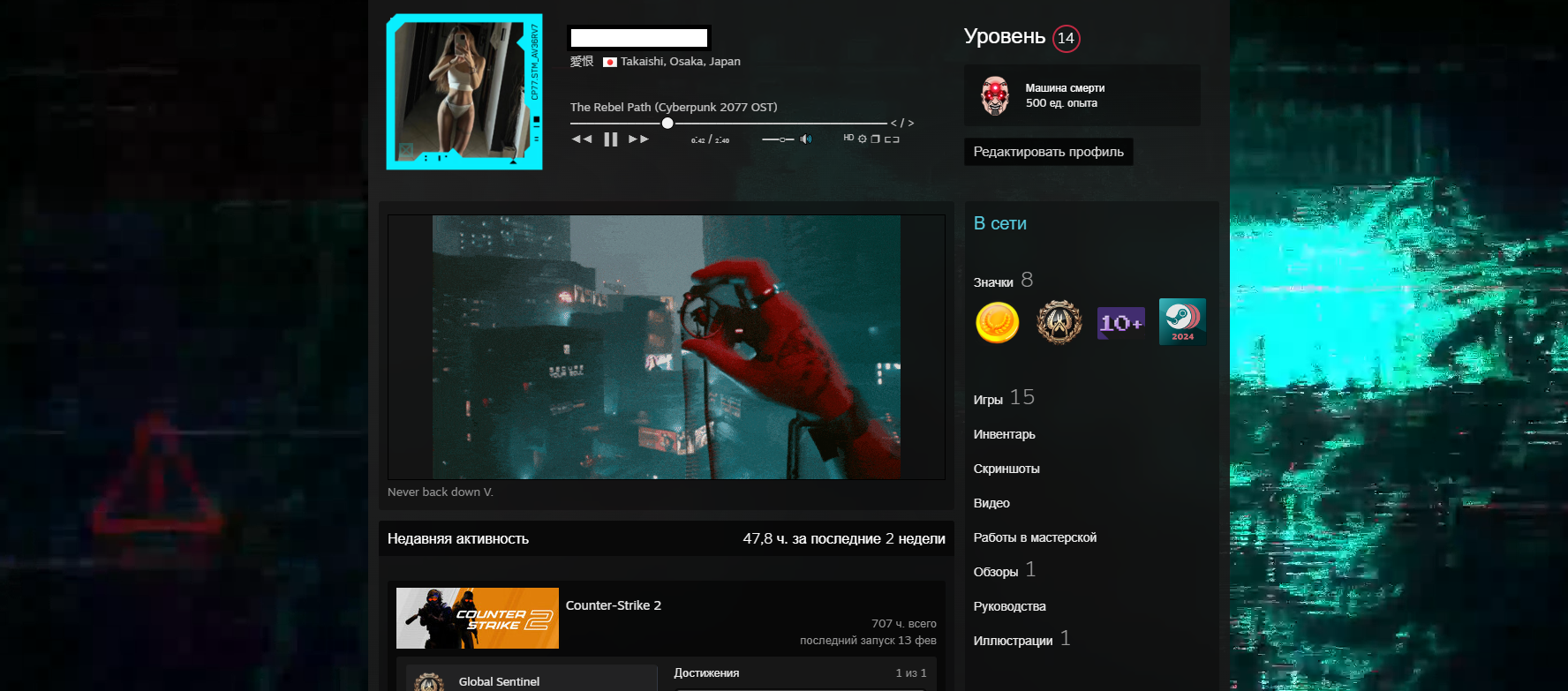Viewport: 1568px width, 691px height.
Task: Open Скриншоты page
Action: (x=1006, y=469)
